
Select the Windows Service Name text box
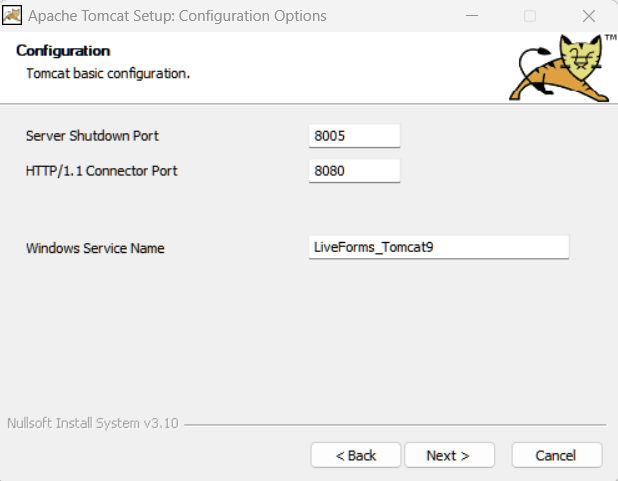click(439, 247)
